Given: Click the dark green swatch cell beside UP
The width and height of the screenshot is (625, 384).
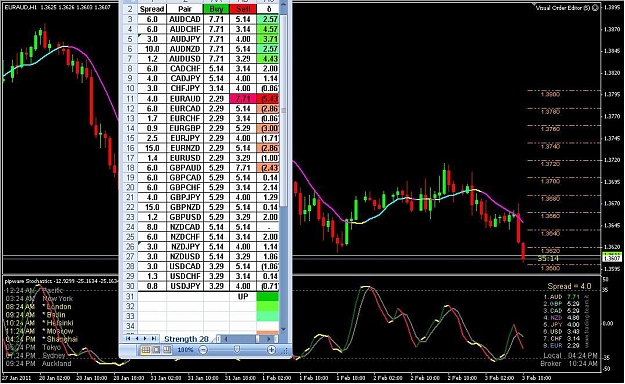Looking at the screenshot, I should (268, 297).
